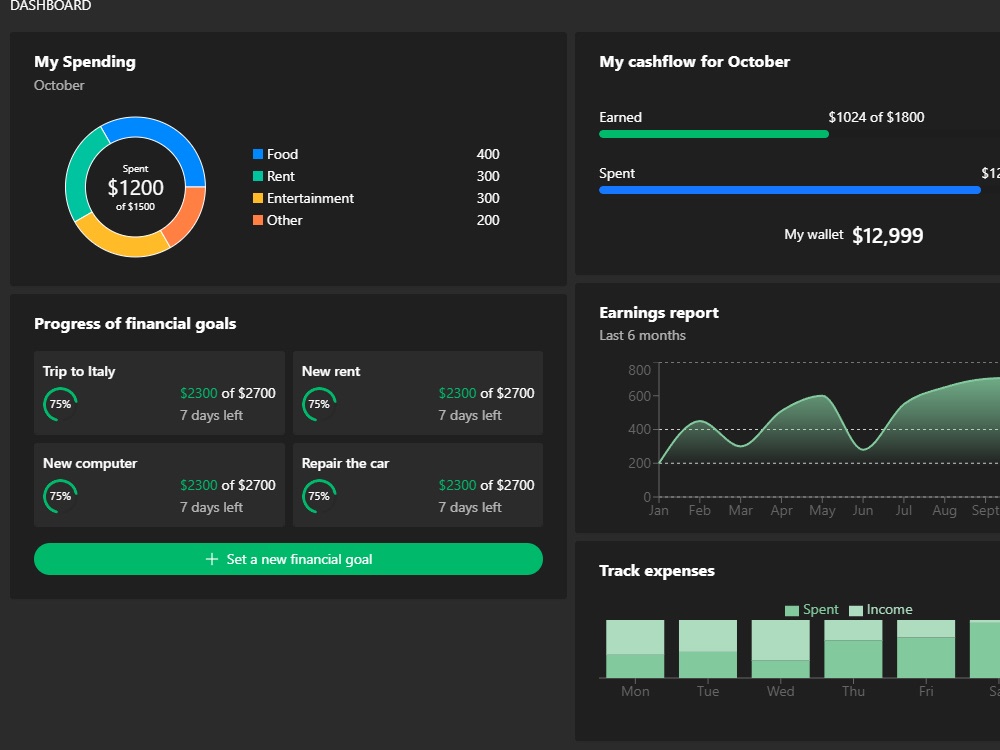Click Trip to Italy 75% progress ring
Image resolution: width=1000 pixels, height=750 pixels.
click(x=60, y=404)
